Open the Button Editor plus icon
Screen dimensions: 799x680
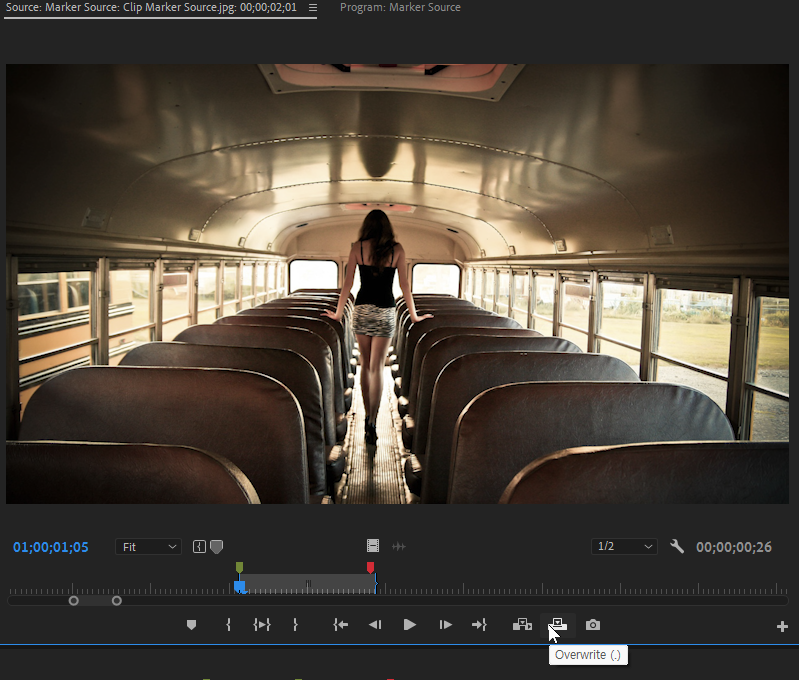point(782,627)
